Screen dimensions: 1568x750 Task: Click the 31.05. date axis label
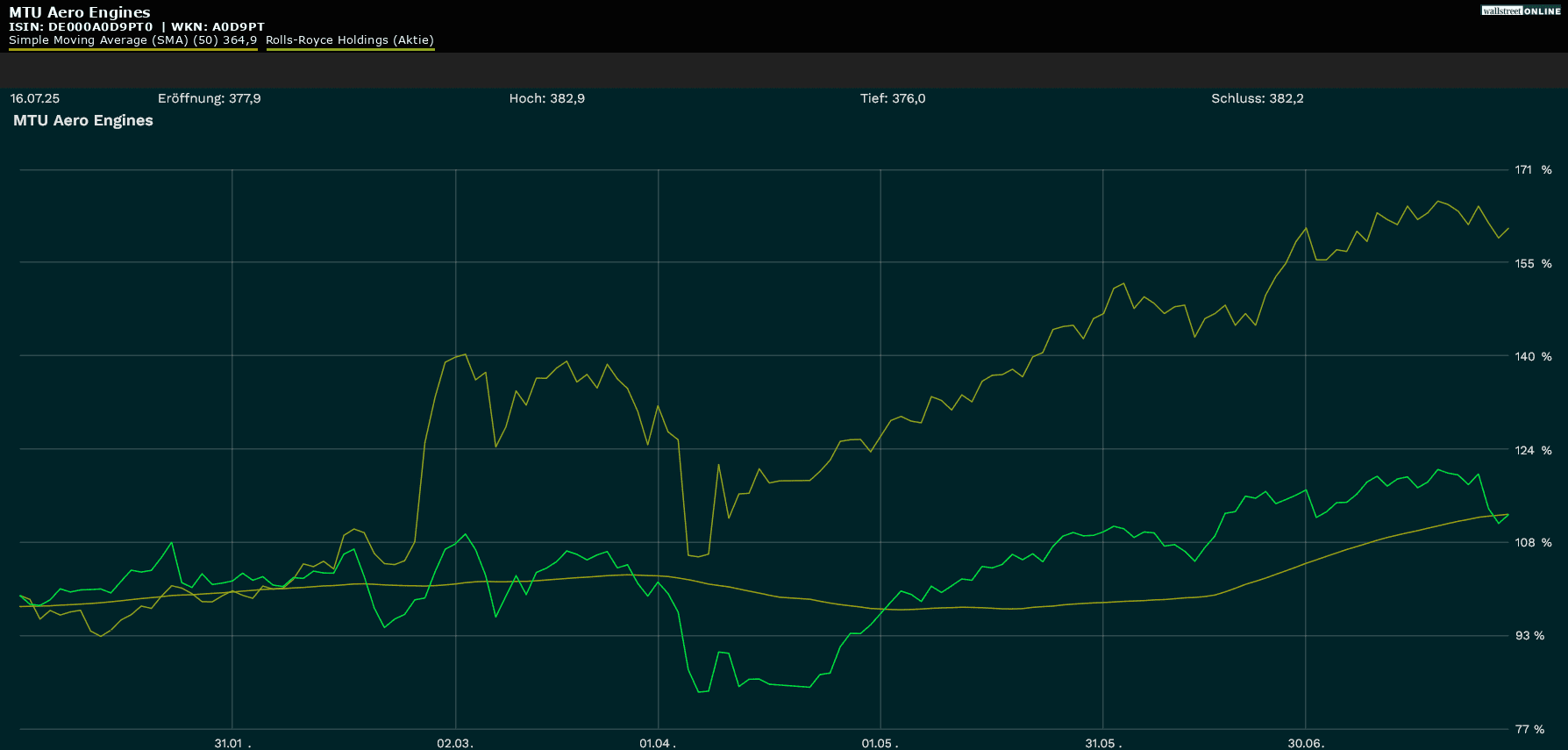tap(1103, 743)
